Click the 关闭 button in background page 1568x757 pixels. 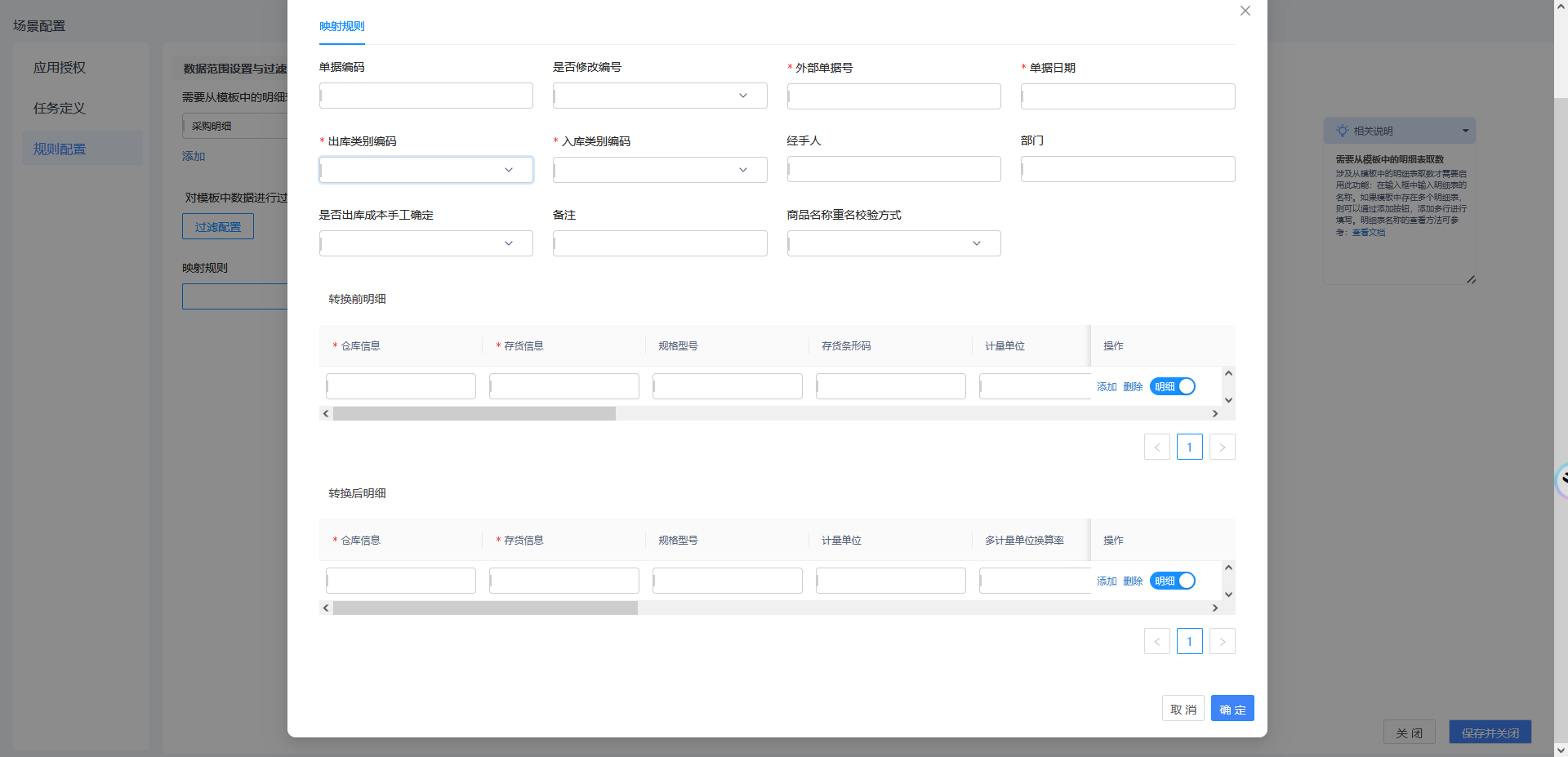[1410, 733]
